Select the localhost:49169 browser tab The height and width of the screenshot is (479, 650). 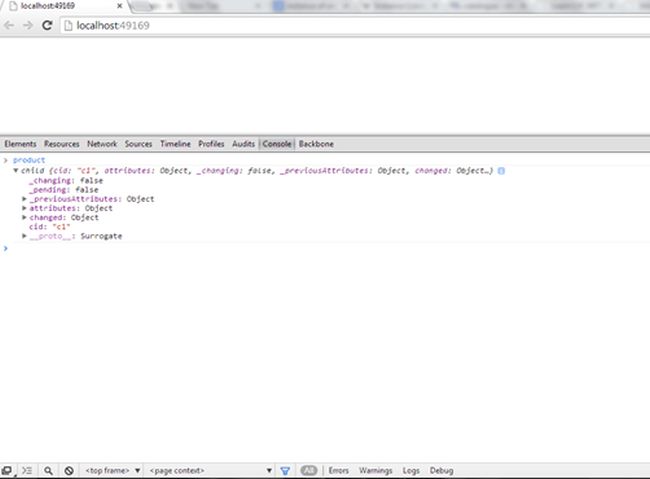pos(62,6)
